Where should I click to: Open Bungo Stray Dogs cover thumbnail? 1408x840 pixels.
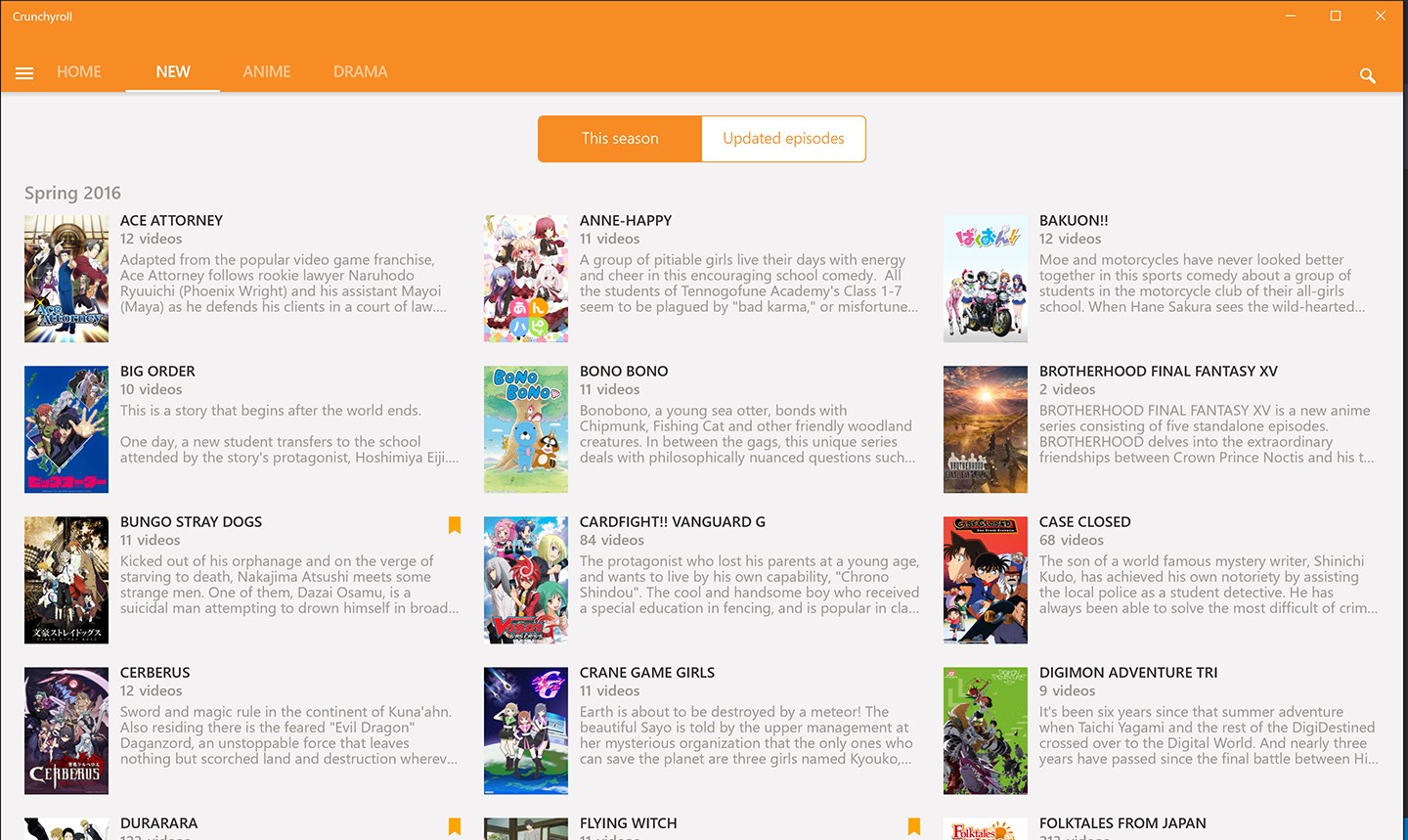(66, 580)
